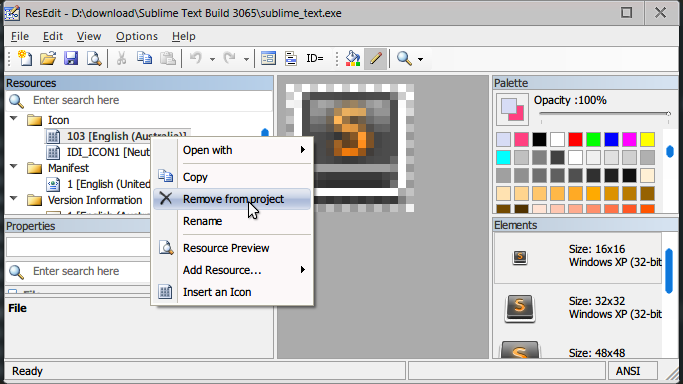
Task: Open Add Resource... submenu
Action: [233, 270]
